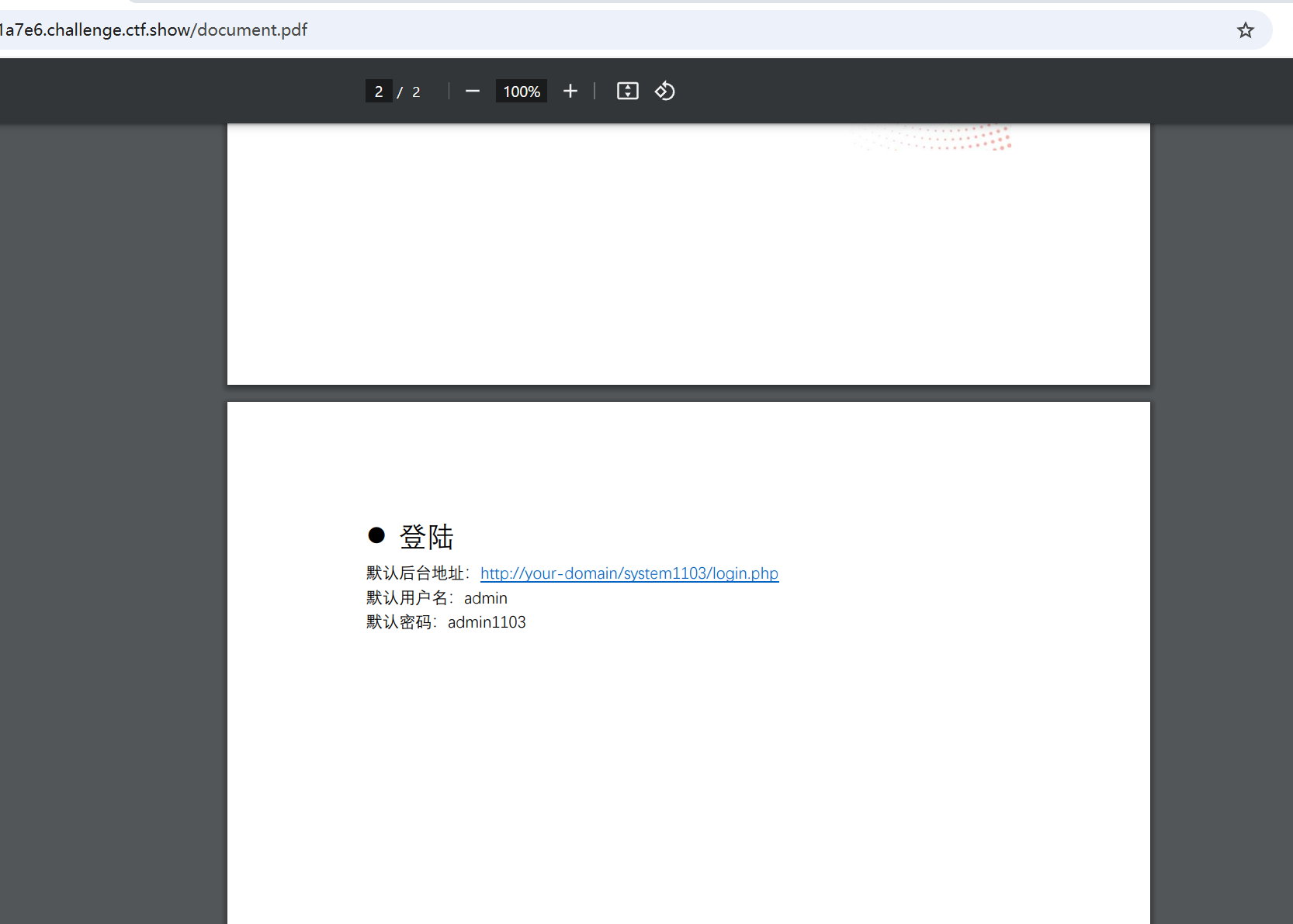Click the 100% zoom level field
This screenshot has height=924, width=1293.
522,92
